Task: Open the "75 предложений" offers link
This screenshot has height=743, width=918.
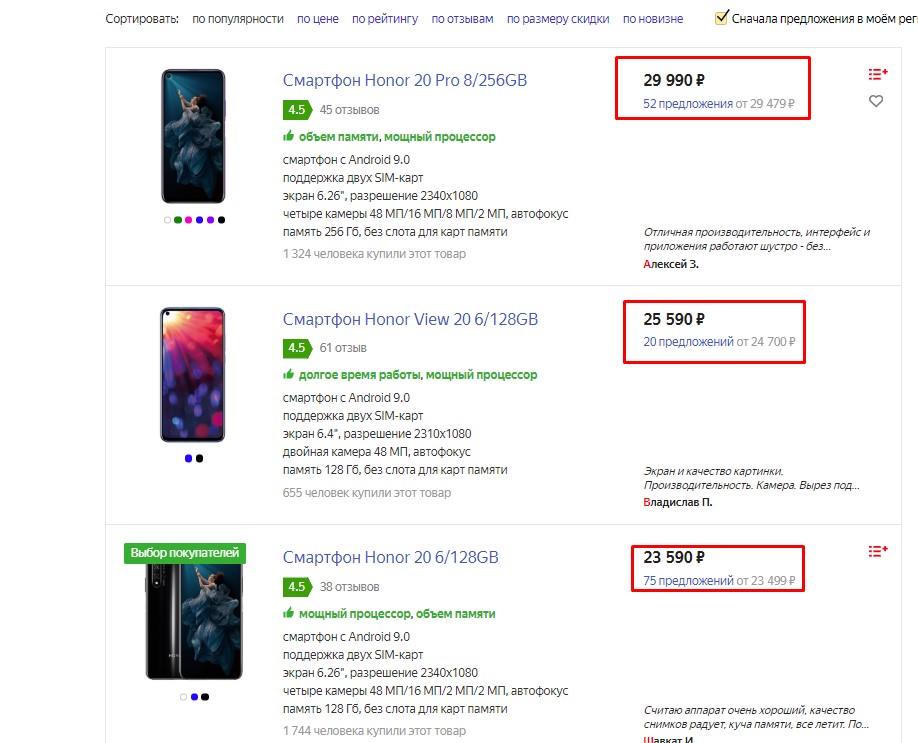Action: coord(688,580)
